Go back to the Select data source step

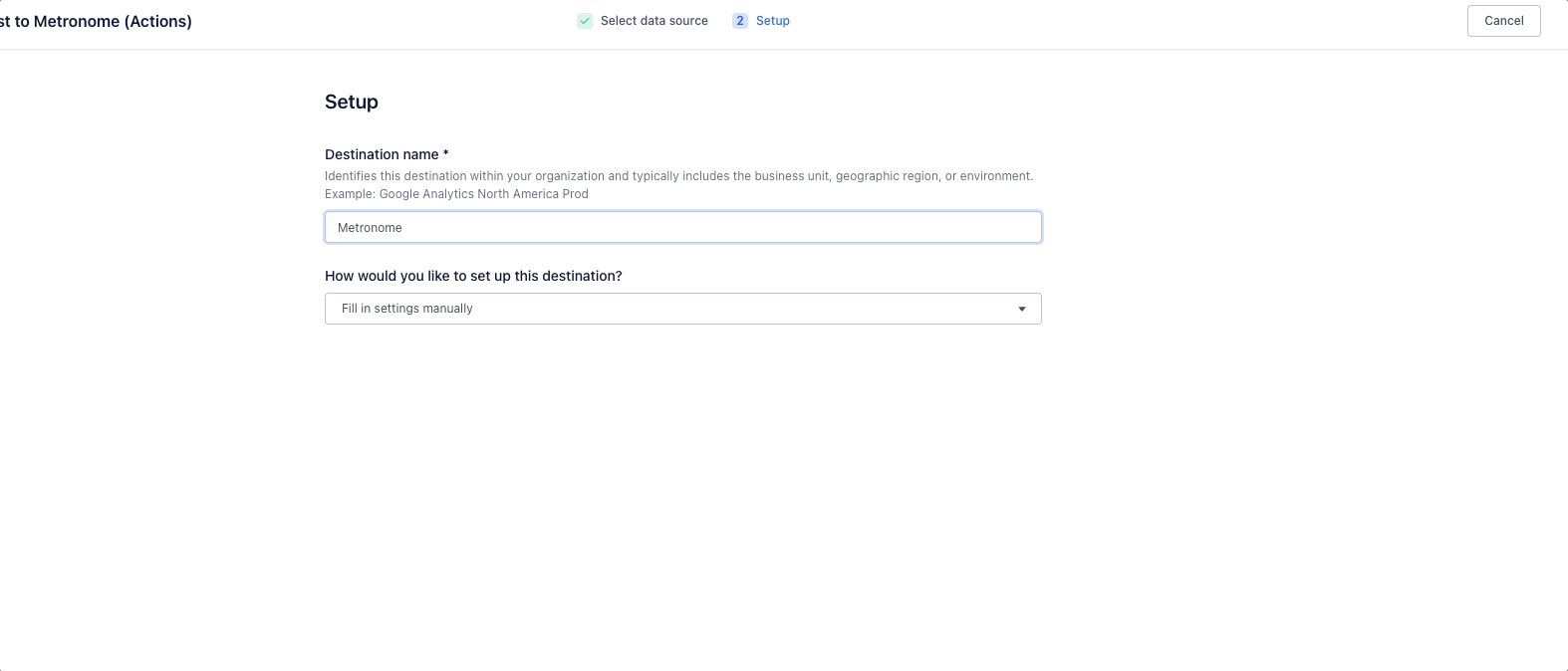tap(653, 21)
